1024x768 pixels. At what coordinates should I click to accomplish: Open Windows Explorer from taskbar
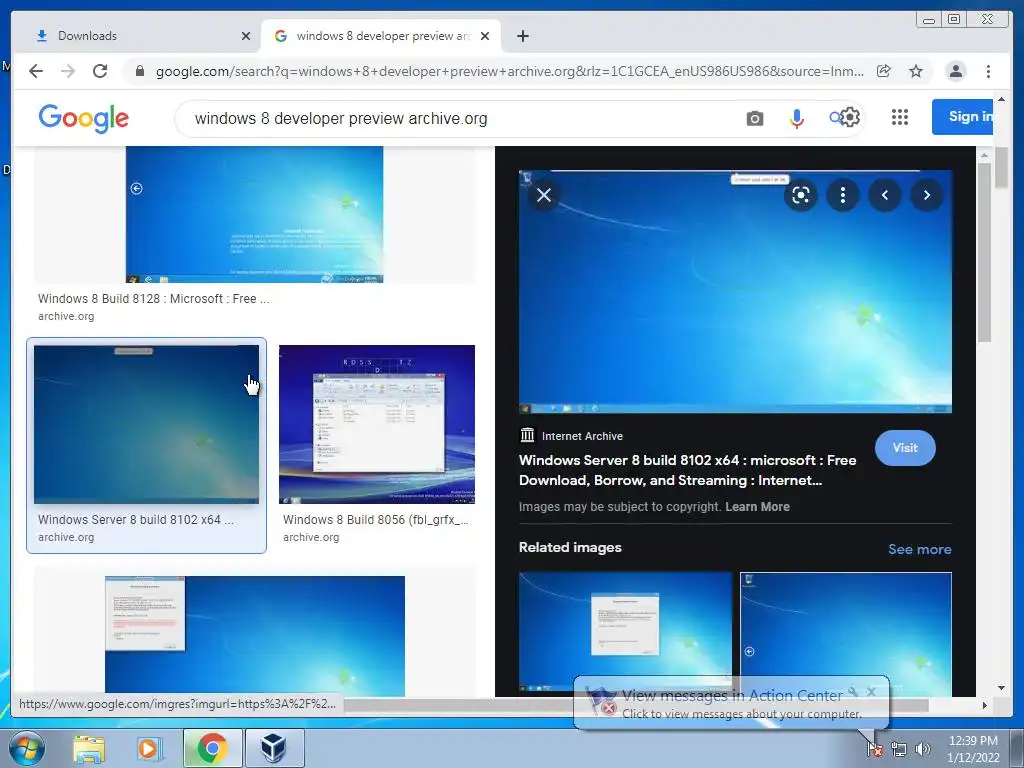click(x=89, y=748)
